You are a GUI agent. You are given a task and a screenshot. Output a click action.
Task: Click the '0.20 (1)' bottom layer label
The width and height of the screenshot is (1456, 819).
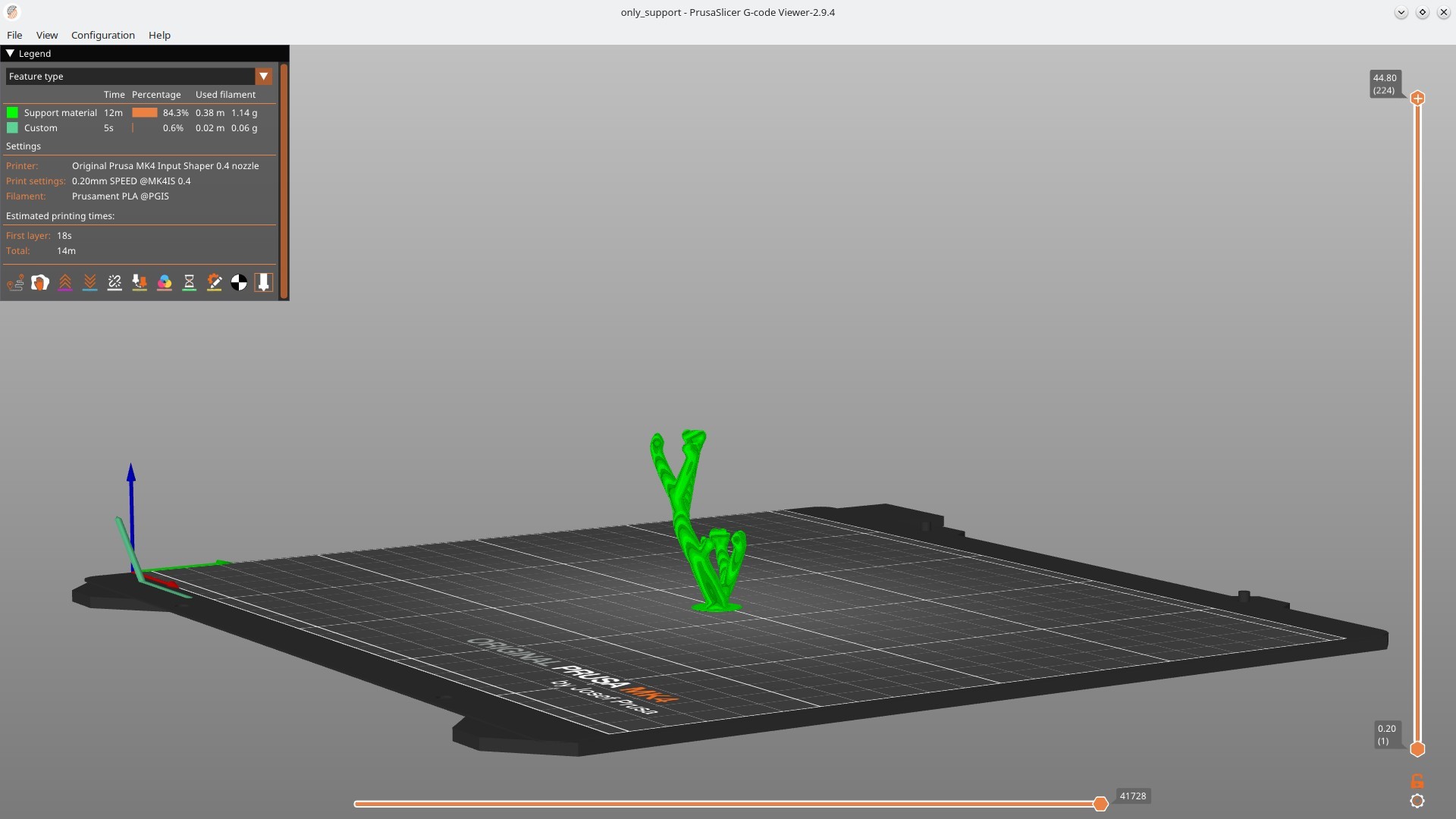pos(1386,735)
